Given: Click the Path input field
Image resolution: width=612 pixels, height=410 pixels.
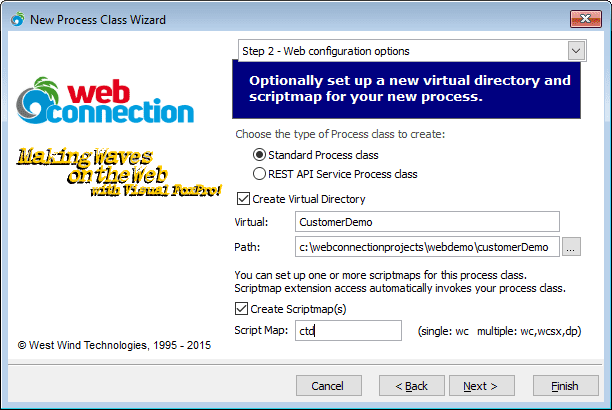Looking at the screenshot, I should click(427, 247).
